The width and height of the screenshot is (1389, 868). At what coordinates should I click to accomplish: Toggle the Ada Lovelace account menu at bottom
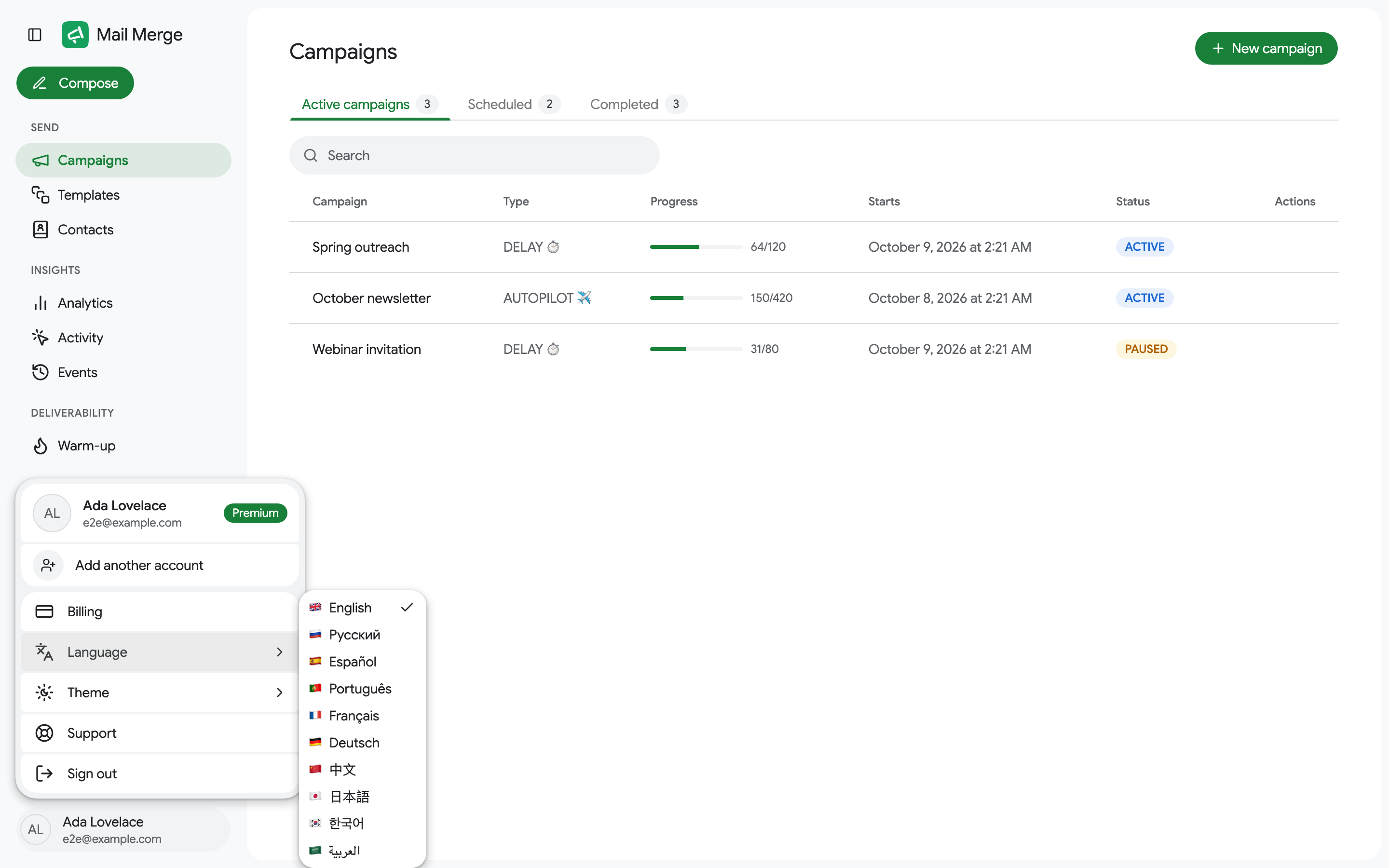tap(123, 829)
